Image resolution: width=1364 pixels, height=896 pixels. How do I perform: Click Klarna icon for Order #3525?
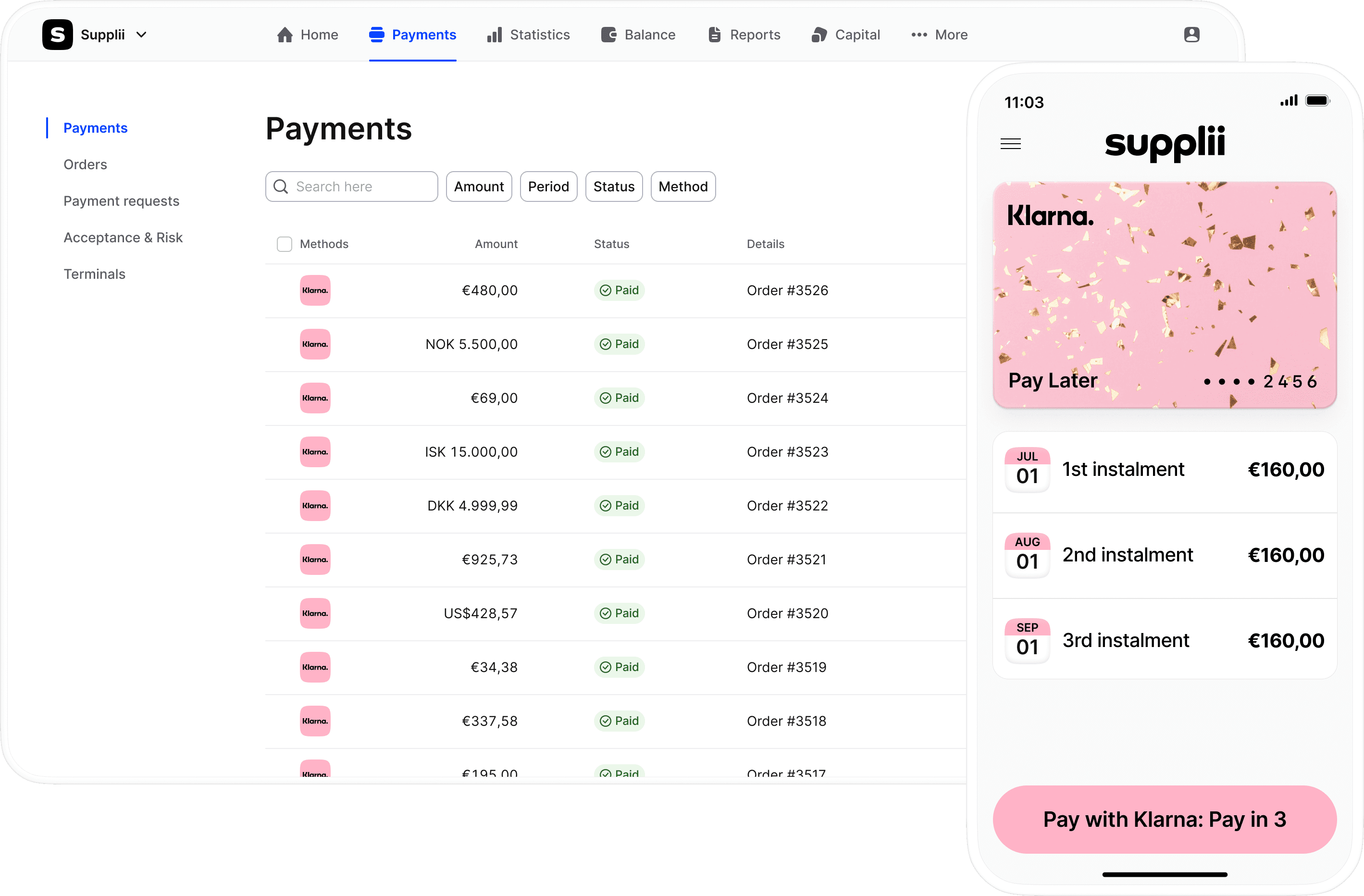pos(315,344)
